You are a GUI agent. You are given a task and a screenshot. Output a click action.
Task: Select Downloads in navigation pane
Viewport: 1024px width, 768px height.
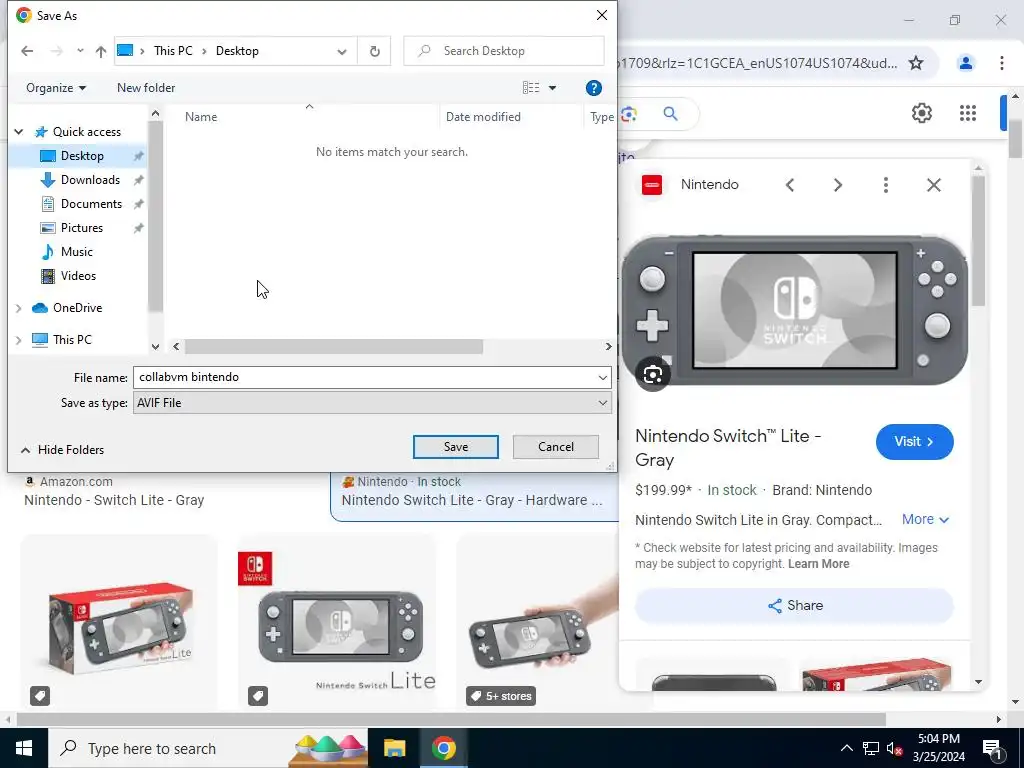pos(90,180)
